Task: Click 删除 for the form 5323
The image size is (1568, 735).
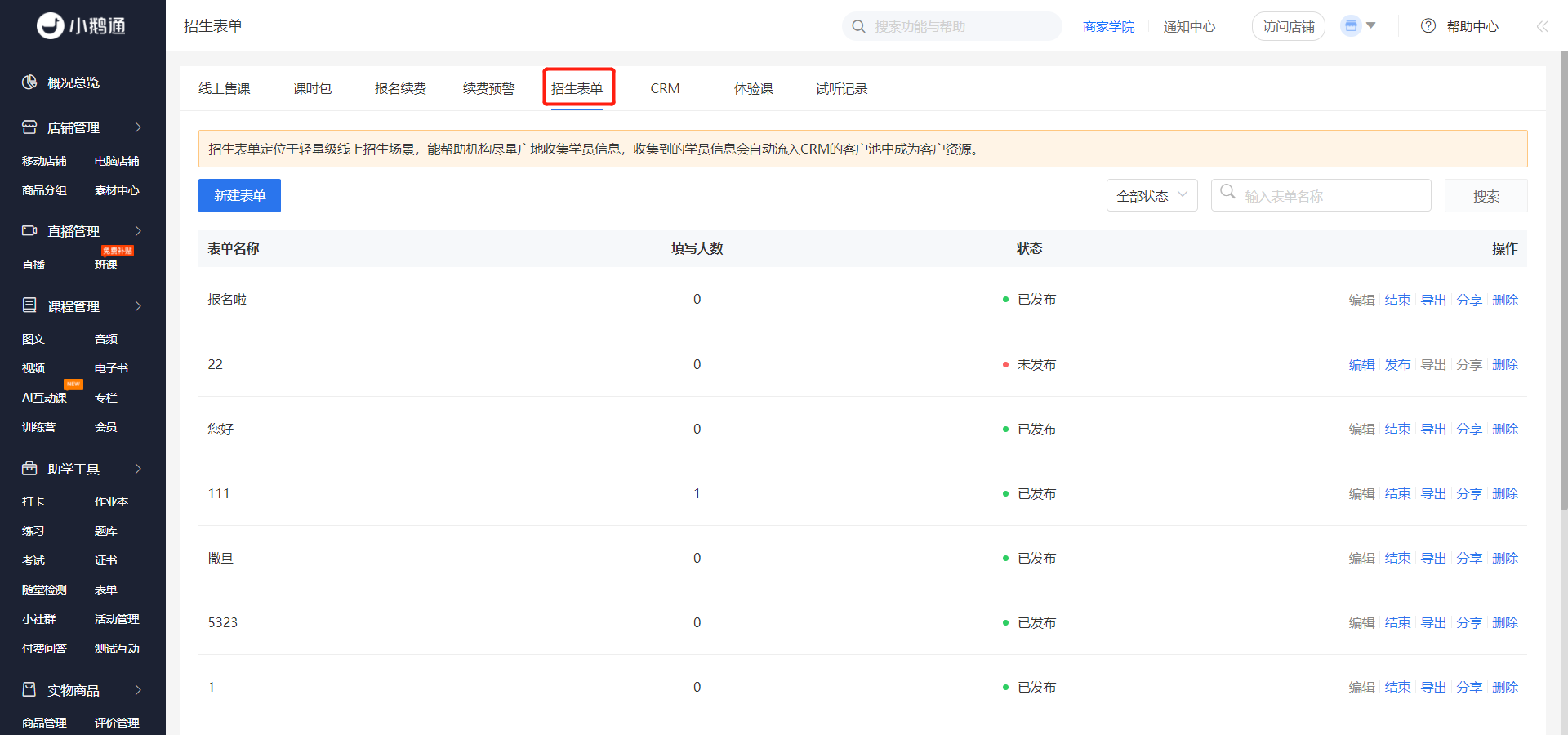Action: 1505,622
